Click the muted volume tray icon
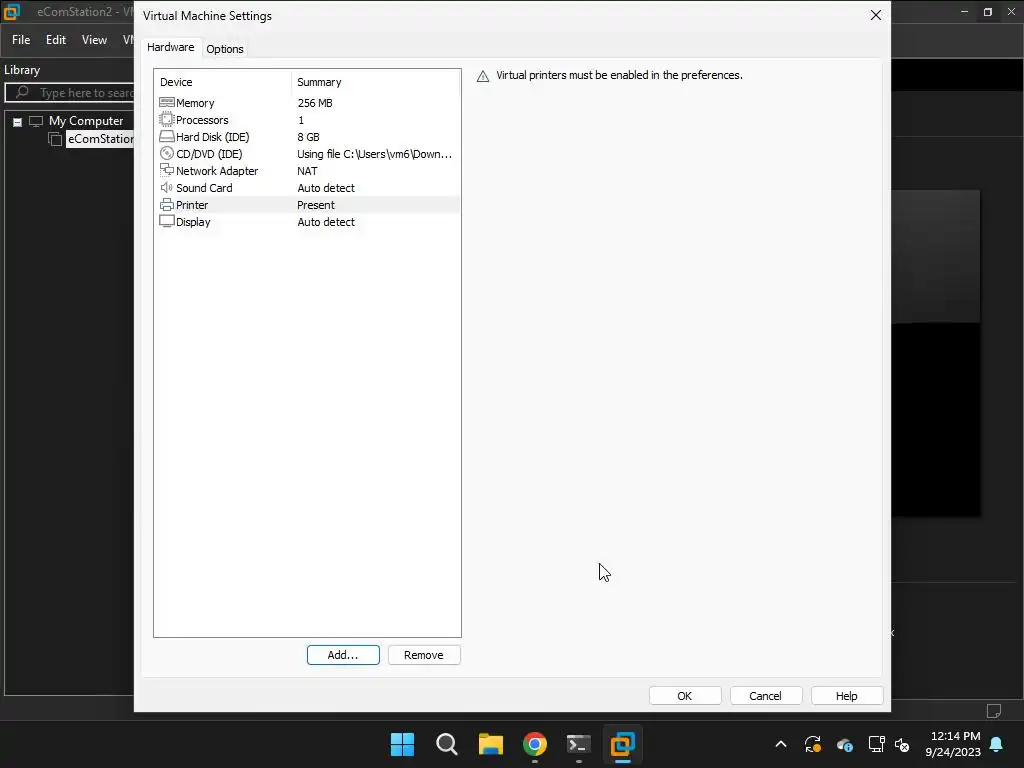Viewport: 1024px width, 768px height. pyautogui.click(x=902, y=744)
